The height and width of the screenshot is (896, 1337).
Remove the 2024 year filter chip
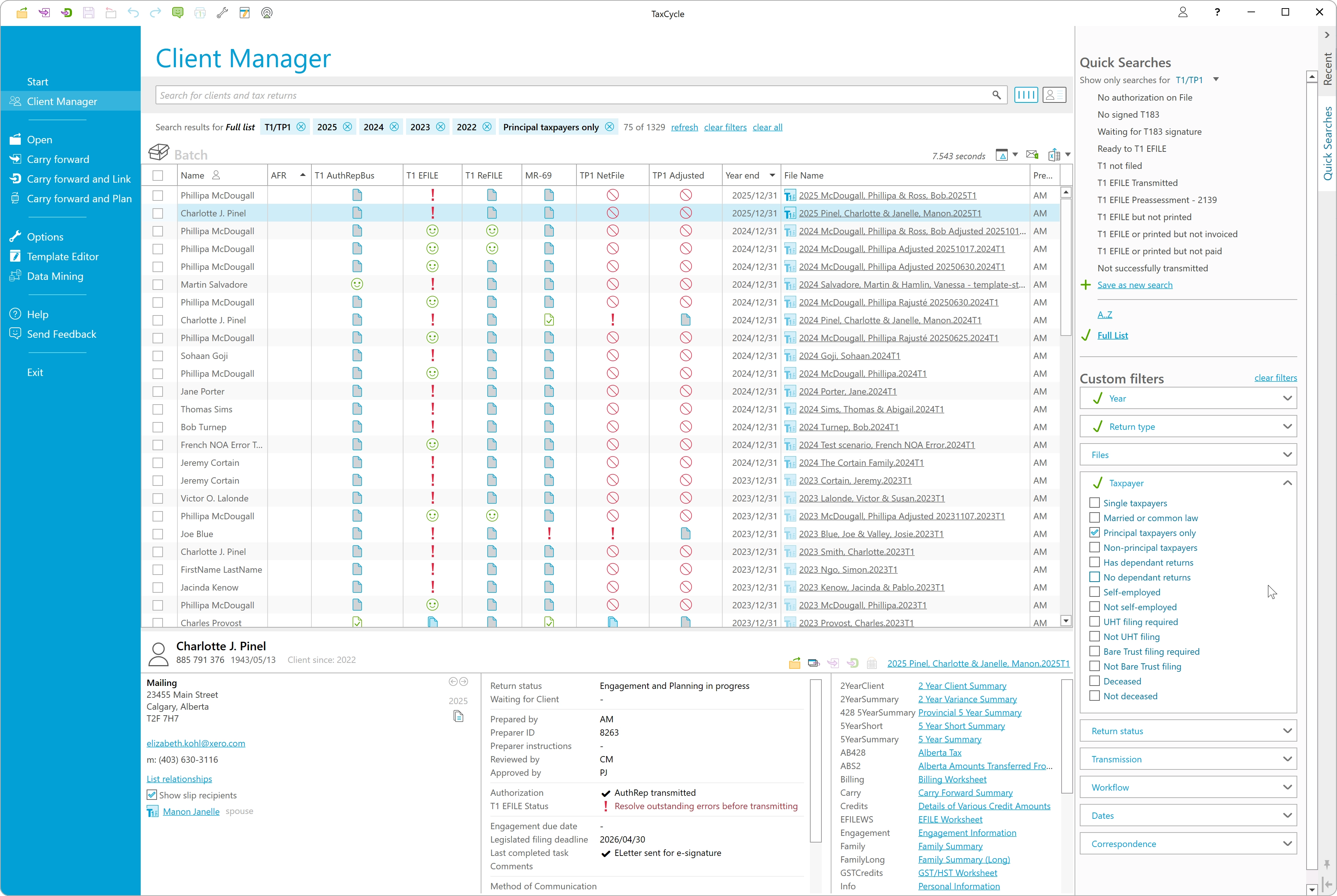[394, 127]
